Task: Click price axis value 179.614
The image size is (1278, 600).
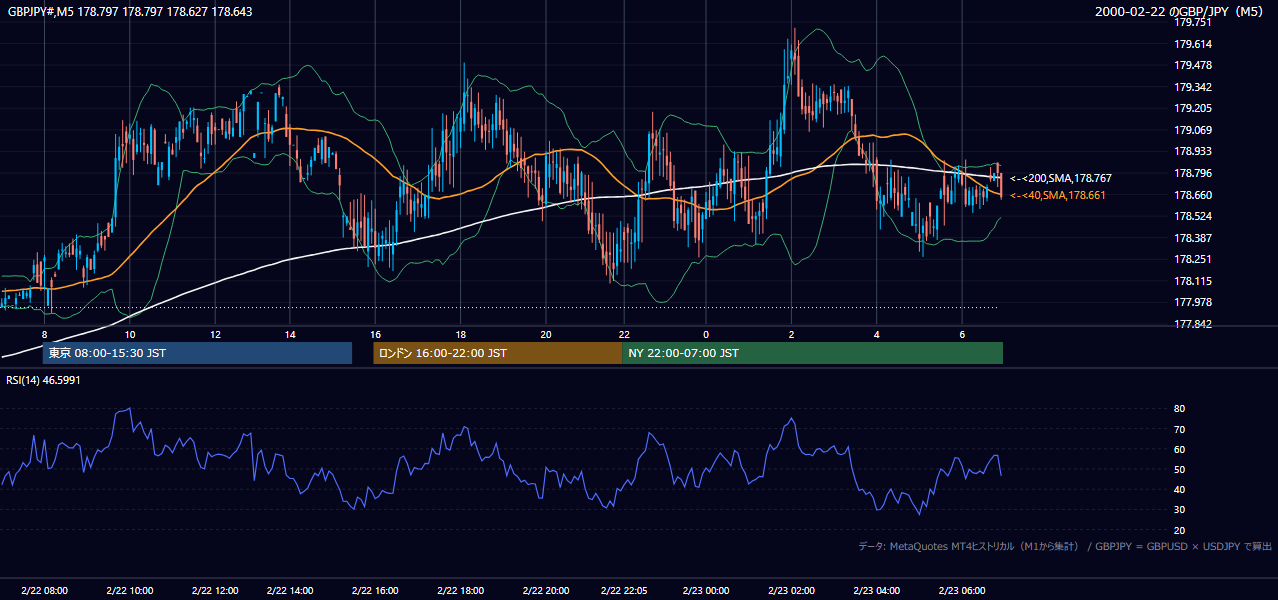Action: click(x=1193, y=44)
